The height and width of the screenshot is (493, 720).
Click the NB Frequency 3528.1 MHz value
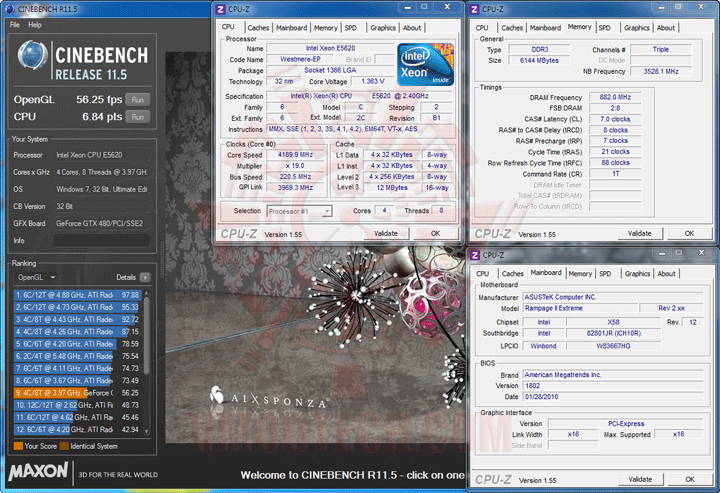click(661, 72)
